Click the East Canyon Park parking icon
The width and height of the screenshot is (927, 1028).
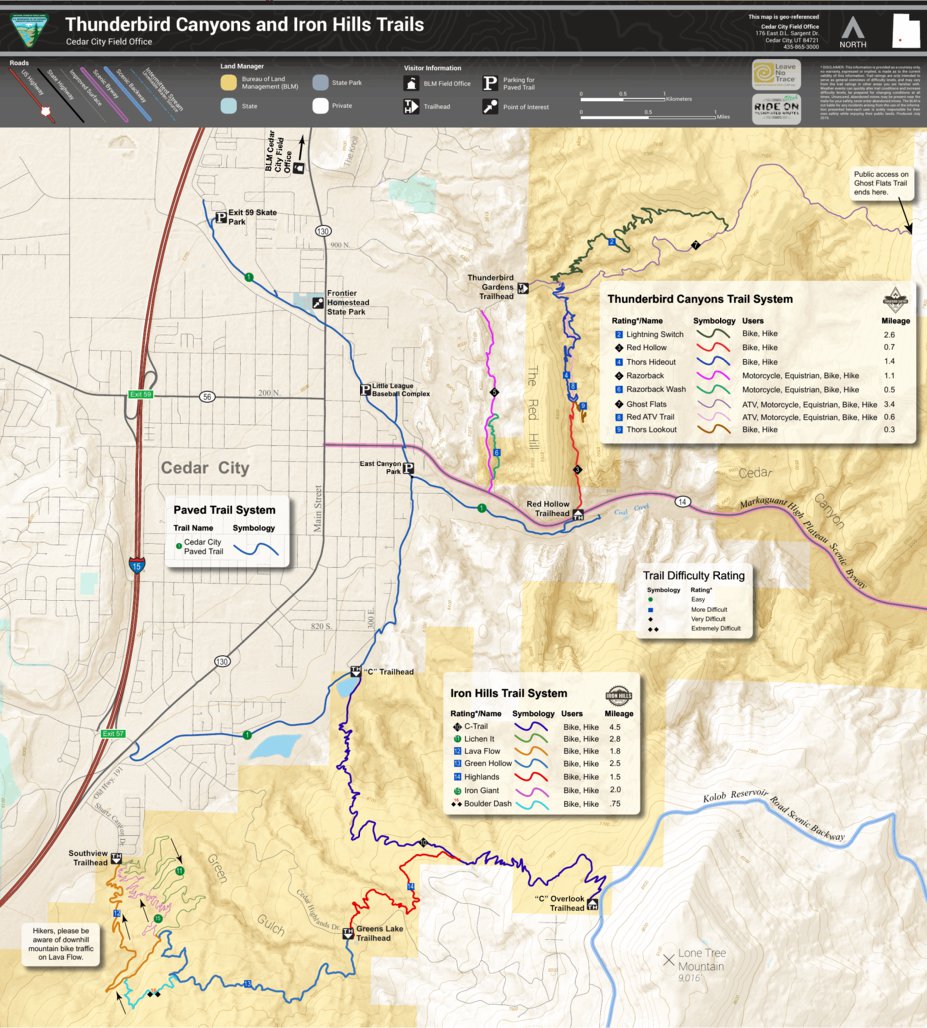click(x=408, y=468)
